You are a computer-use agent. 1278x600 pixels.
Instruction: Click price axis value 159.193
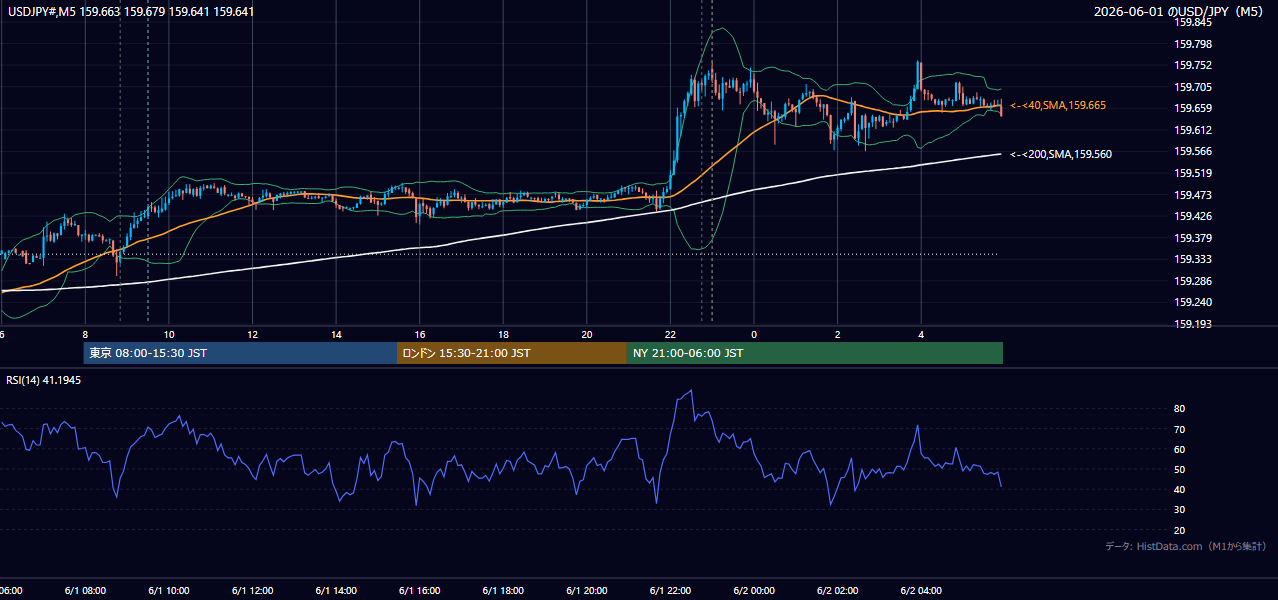click(1194, 324)
